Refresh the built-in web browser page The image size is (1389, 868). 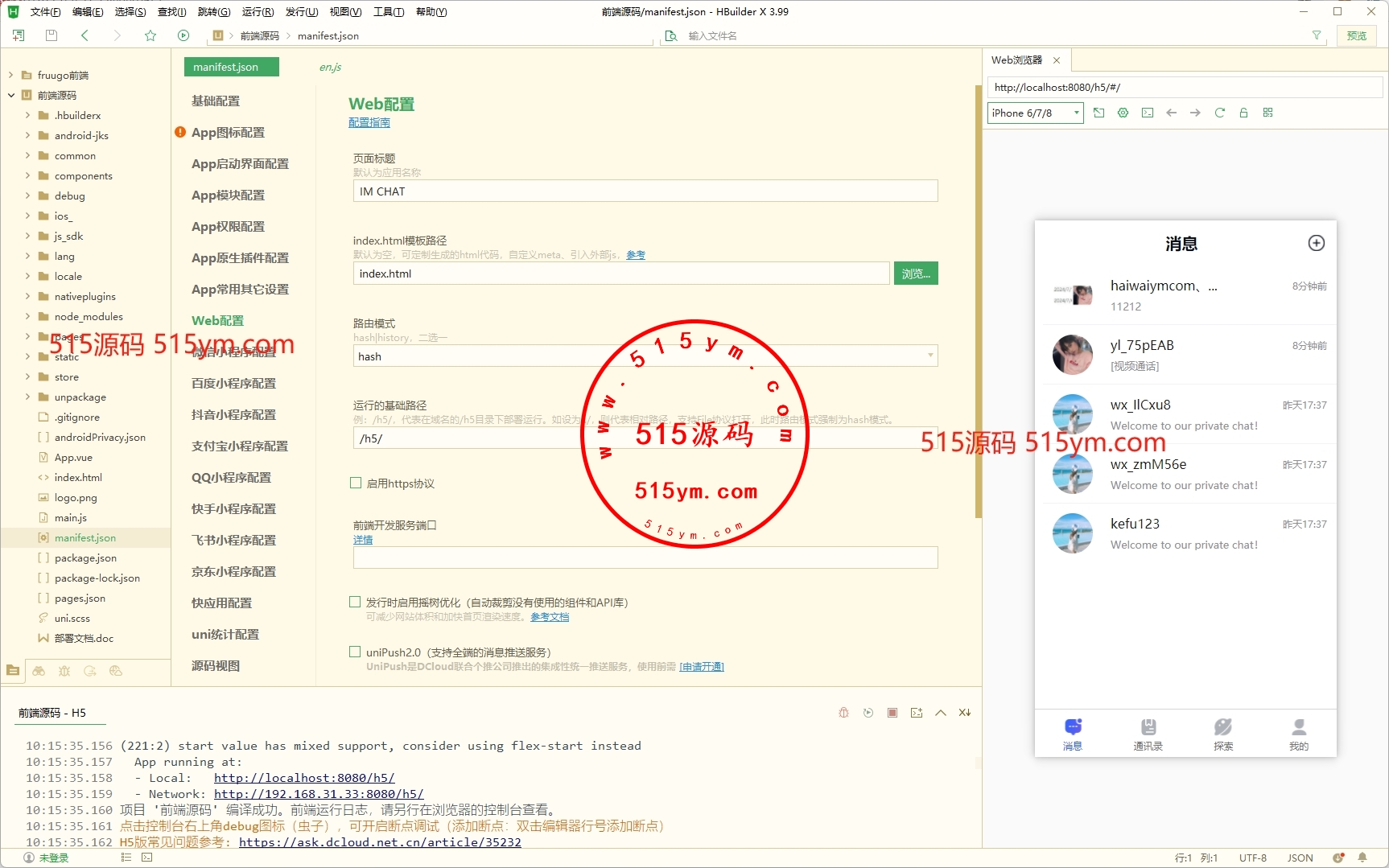click(x=1219, y=113)
